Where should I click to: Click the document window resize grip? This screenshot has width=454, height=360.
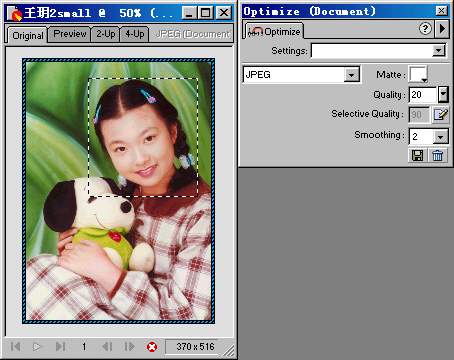point(229,350)
